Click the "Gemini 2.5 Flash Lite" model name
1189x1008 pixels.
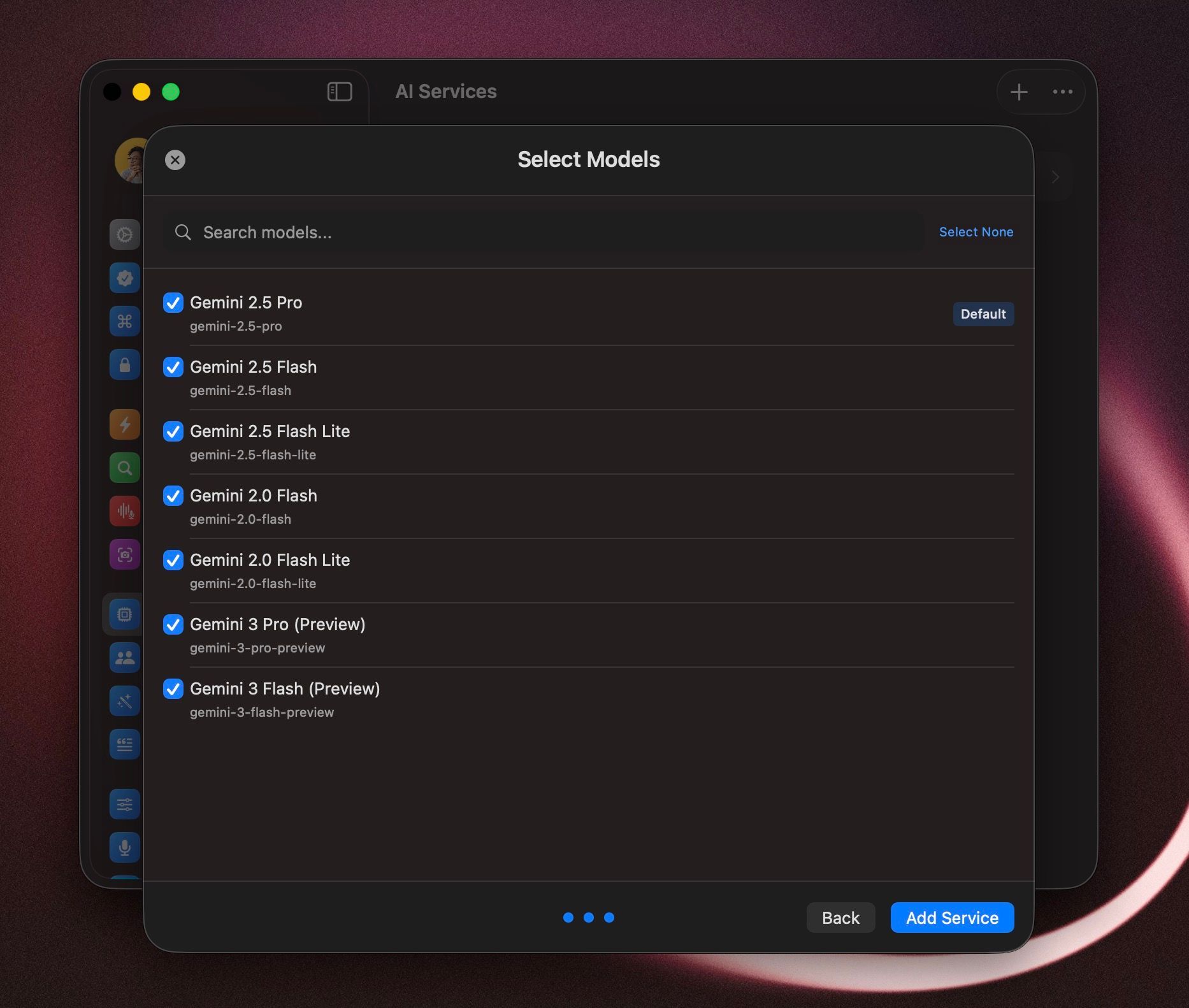[x=270, y=431]
